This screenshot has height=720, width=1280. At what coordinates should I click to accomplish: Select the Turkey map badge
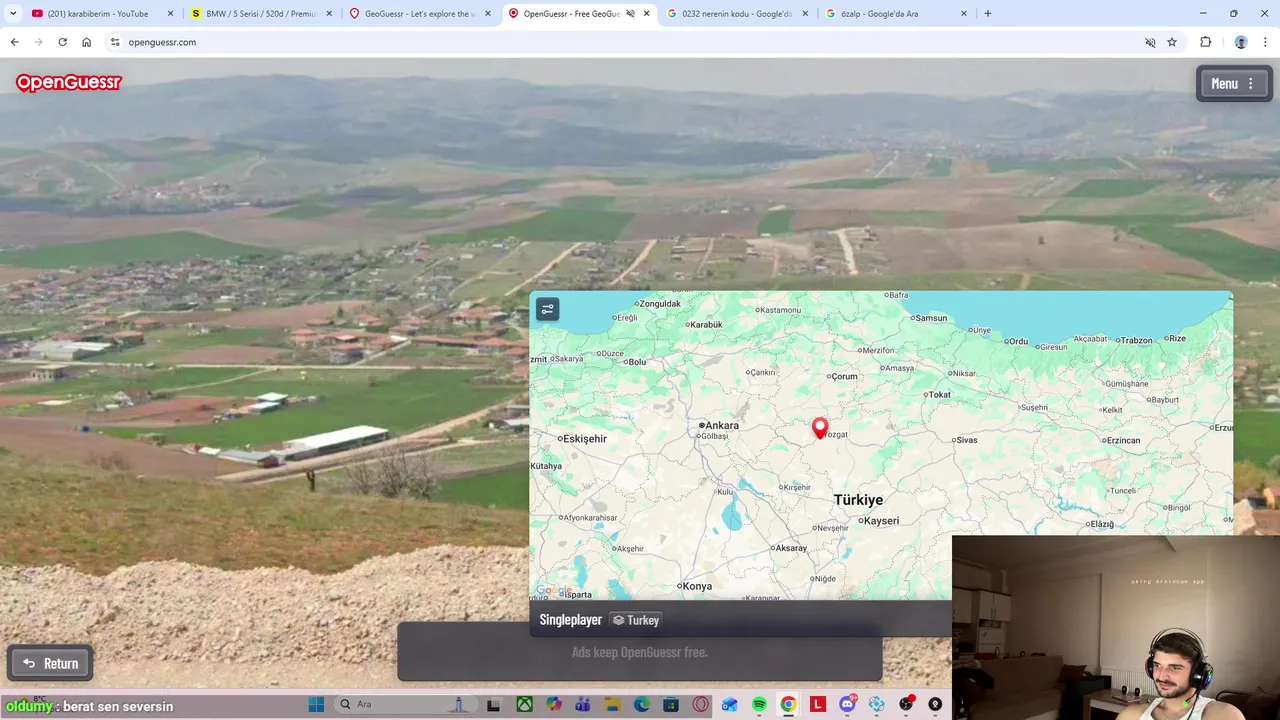click(x=636, y=620)
